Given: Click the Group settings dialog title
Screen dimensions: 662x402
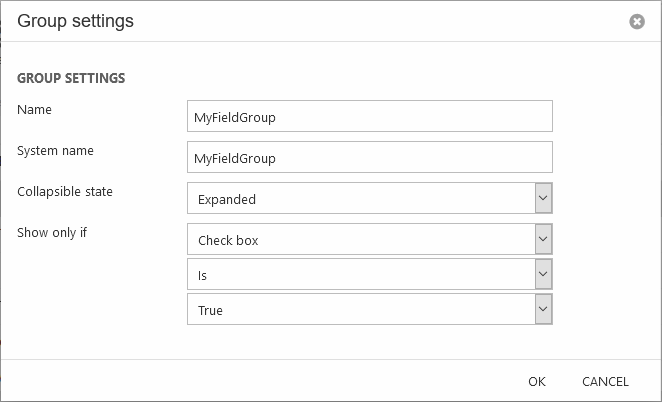Looking at the screenshot, I should (76, 20).
